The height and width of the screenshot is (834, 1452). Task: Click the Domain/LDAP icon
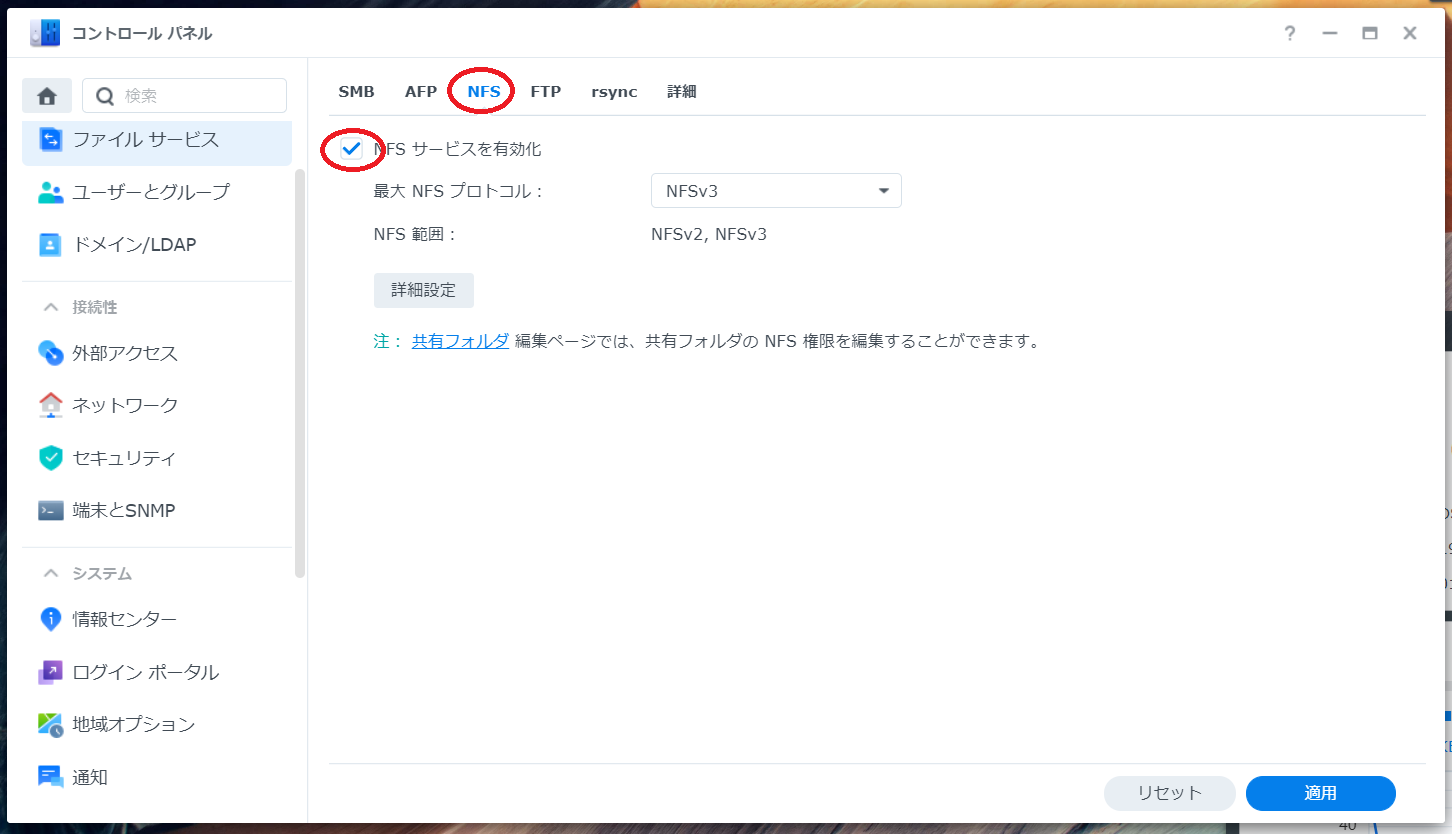coord(51,245)
